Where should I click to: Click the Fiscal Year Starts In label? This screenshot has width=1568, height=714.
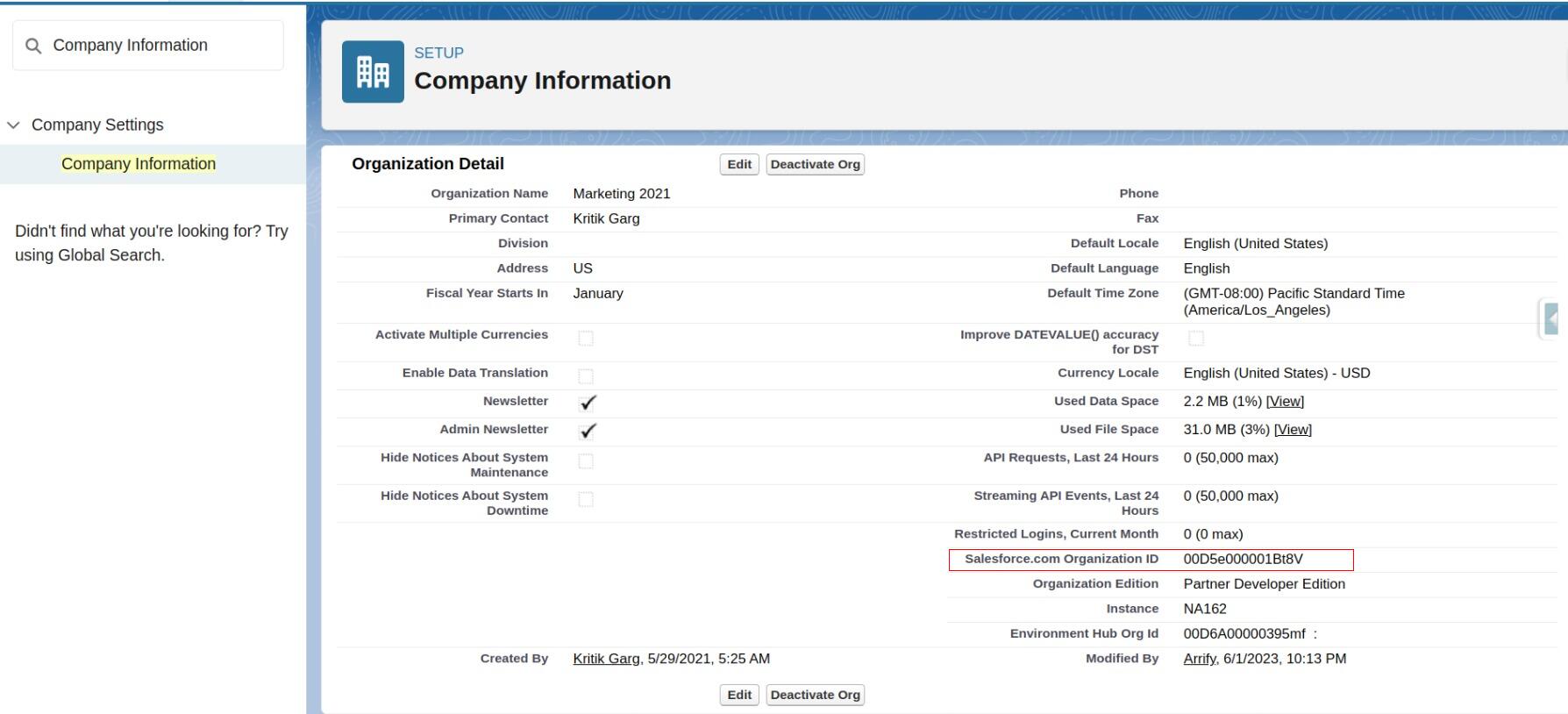(487, 293)
